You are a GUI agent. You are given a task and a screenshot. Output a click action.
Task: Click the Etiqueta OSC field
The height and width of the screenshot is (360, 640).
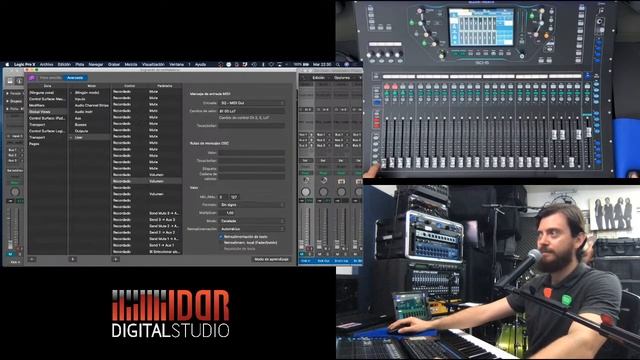[x=251, y=168]
